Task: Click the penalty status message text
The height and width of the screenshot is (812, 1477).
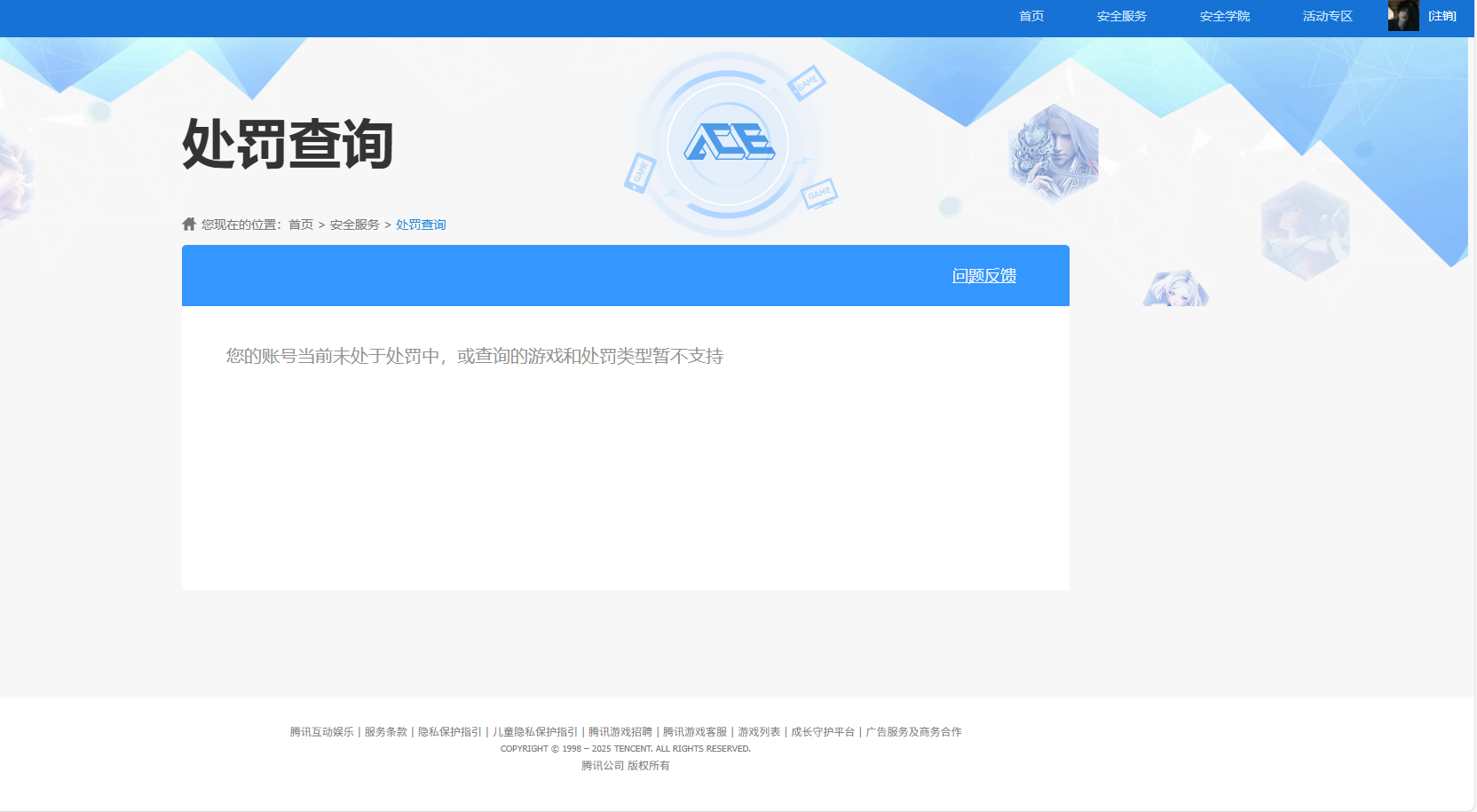Action: 475,357
